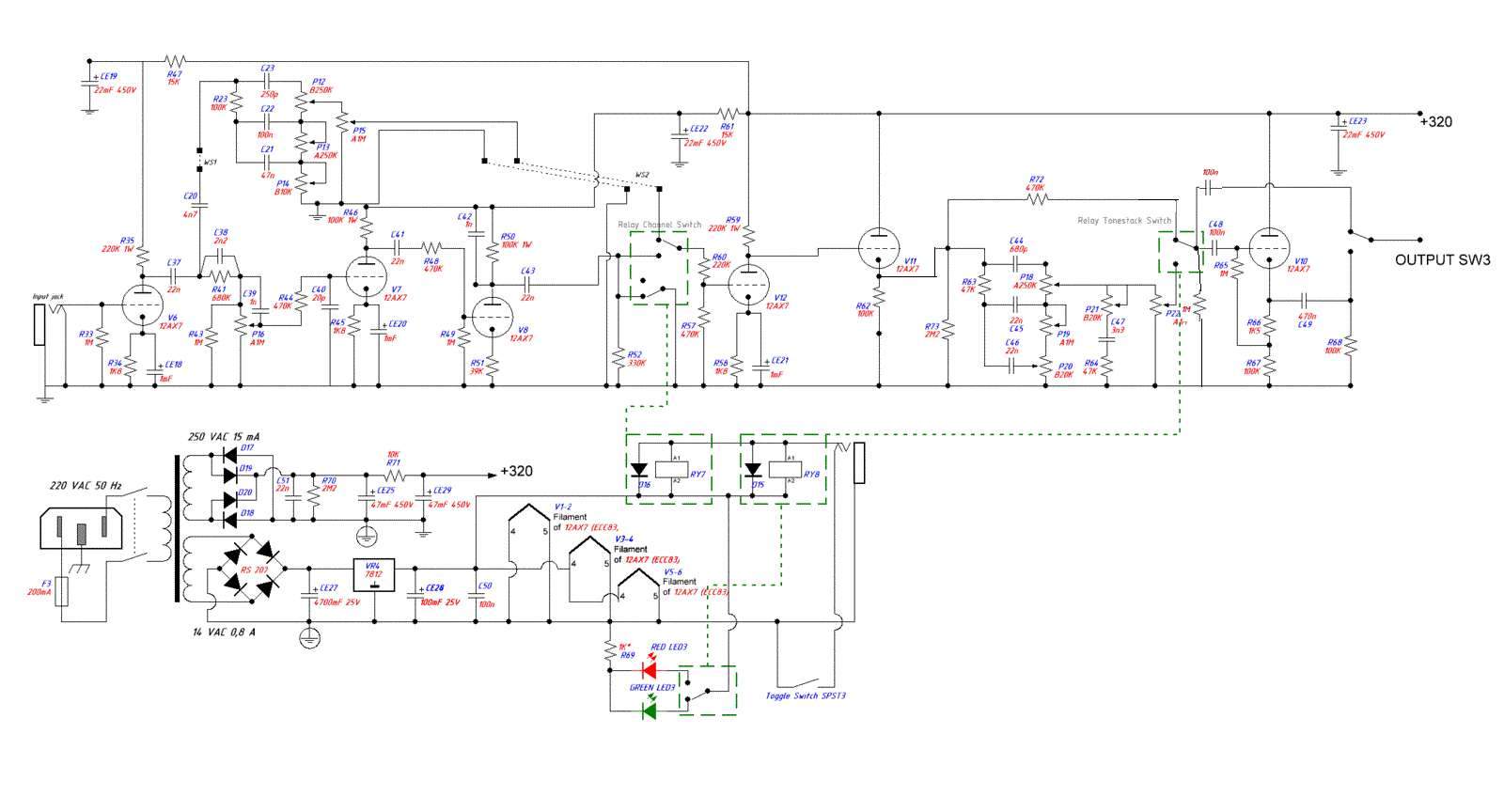1504x812 pixels.
Task: Click the "R59 220K 1W" label
Action: 723,225
